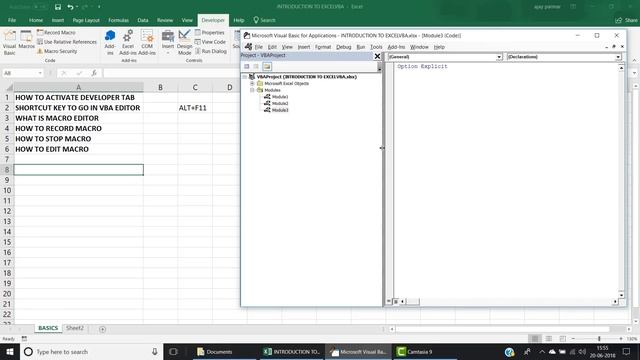Open the (Declarations) procedure dropdown
This screenshot has width=640, height=360.
[618, 57]
